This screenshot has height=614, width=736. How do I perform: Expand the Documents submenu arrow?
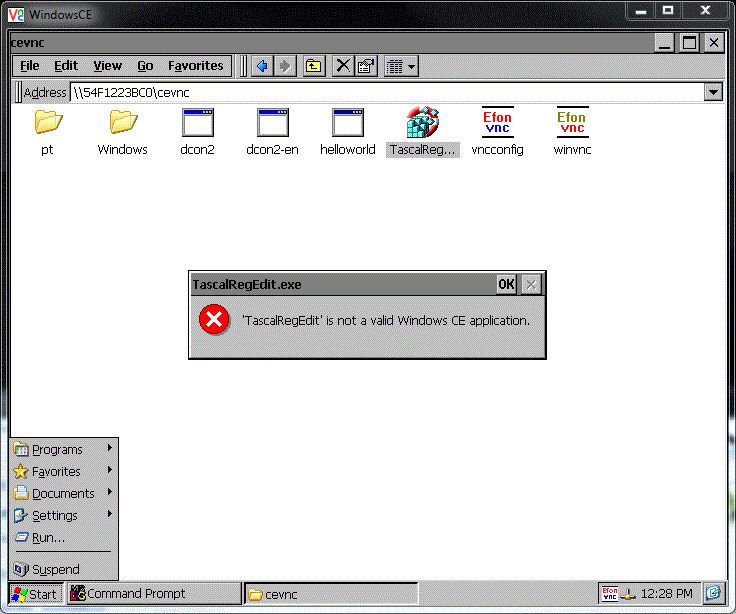(x=109, y=492)
